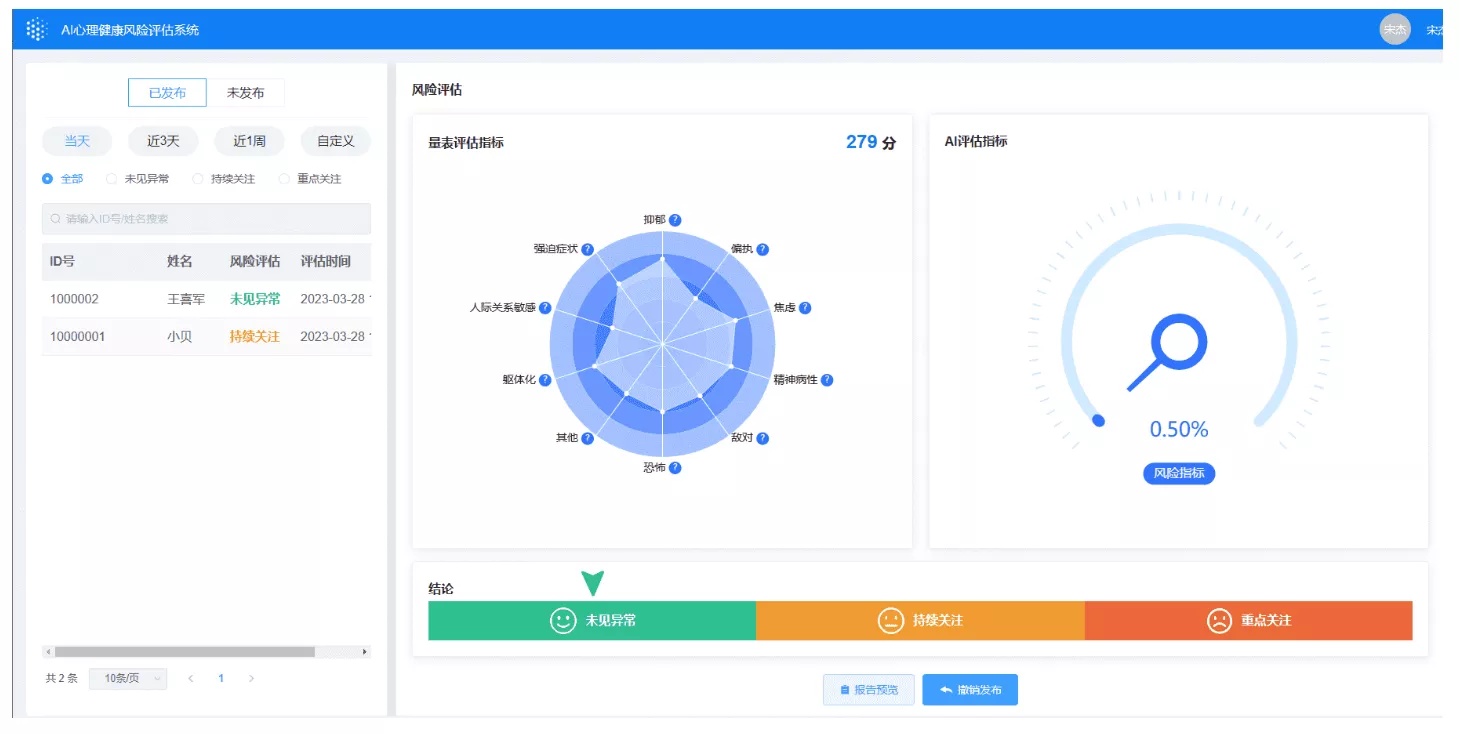Click the help icon beside 强迫症状
The image size is (1459, 734).
click(x=587, y=249)
